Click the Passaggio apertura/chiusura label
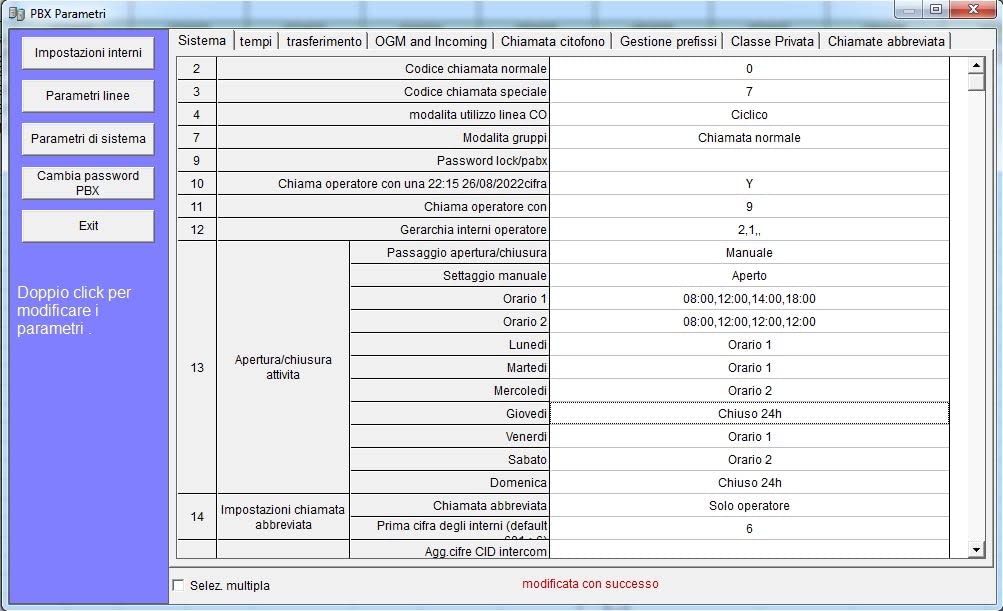Viewport: 1003px width, 611px height. point(450,253)
